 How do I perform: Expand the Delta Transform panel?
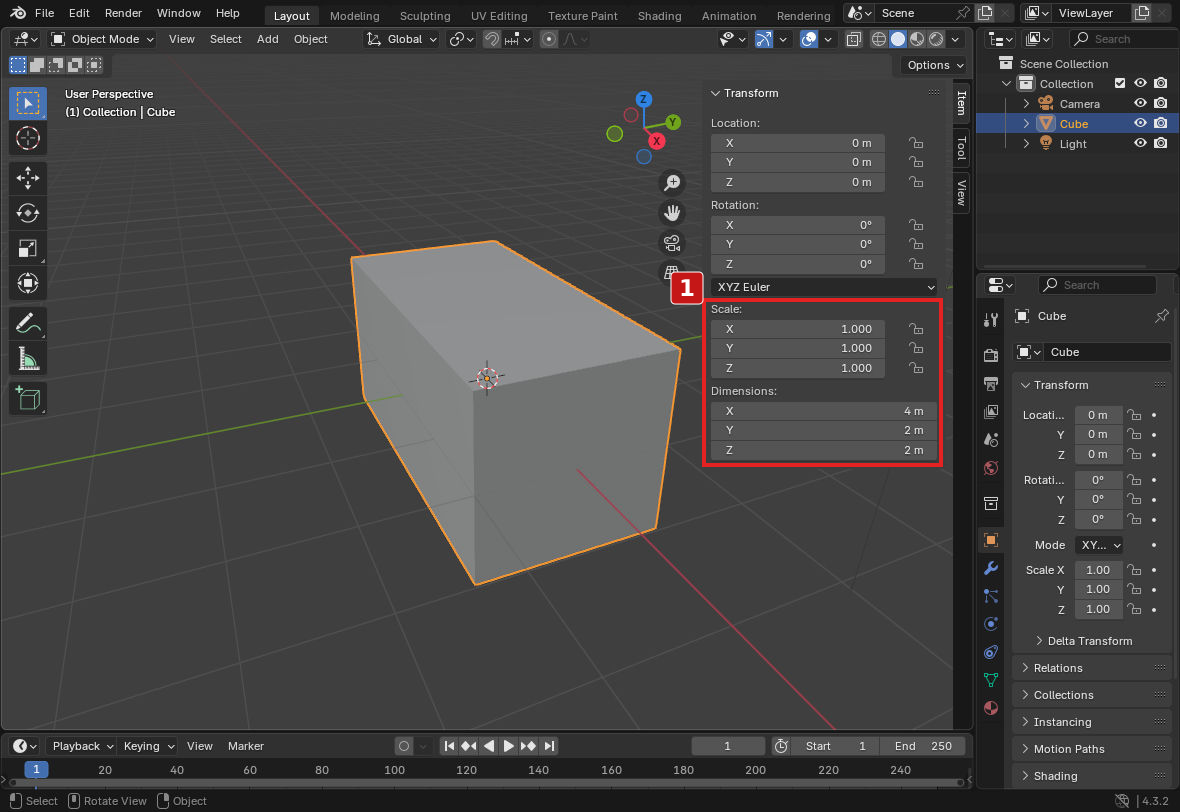pyautogui.click(x=1083, y=641)
